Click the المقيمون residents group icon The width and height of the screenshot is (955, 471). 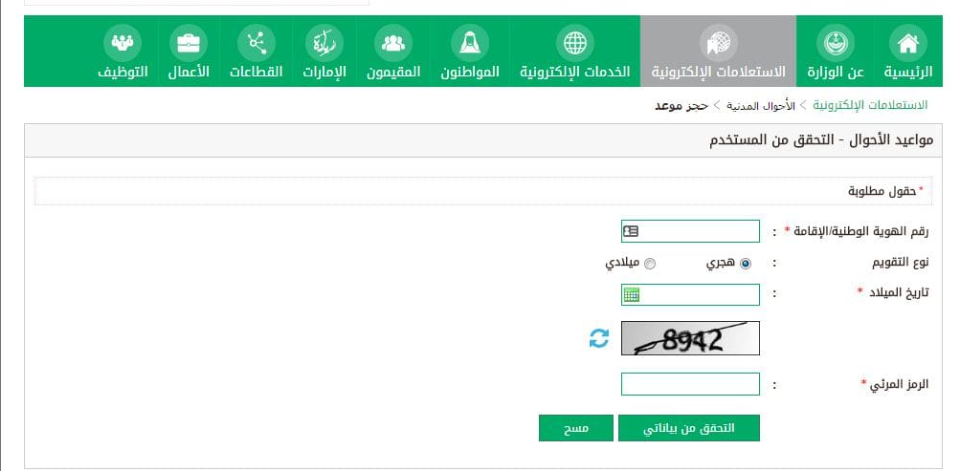click(x=393, y=43)
